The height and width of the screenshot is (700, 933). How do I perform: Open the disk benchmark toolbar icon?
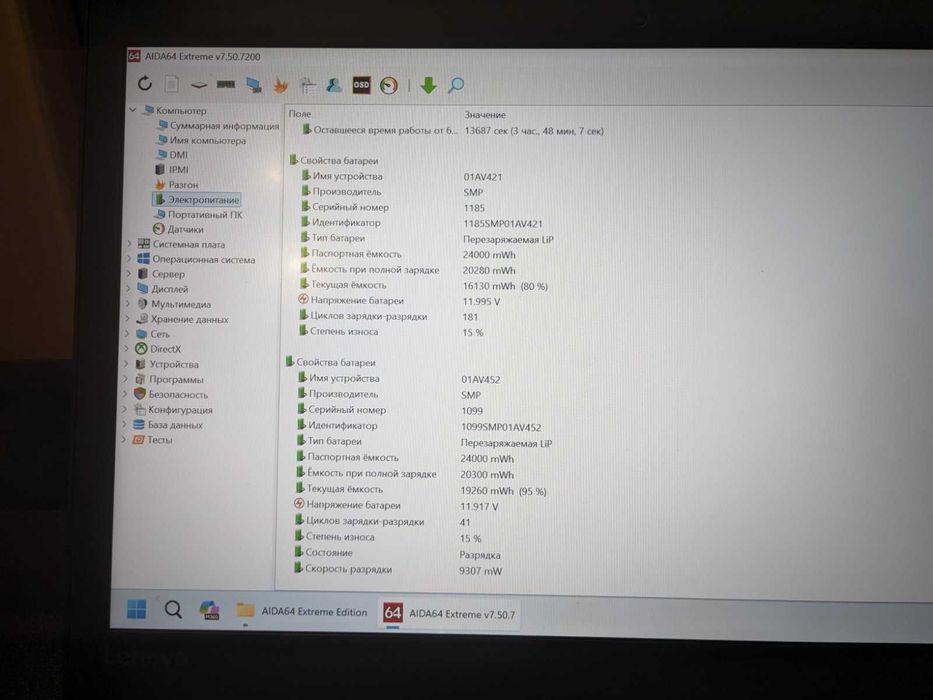pos(199,85)
